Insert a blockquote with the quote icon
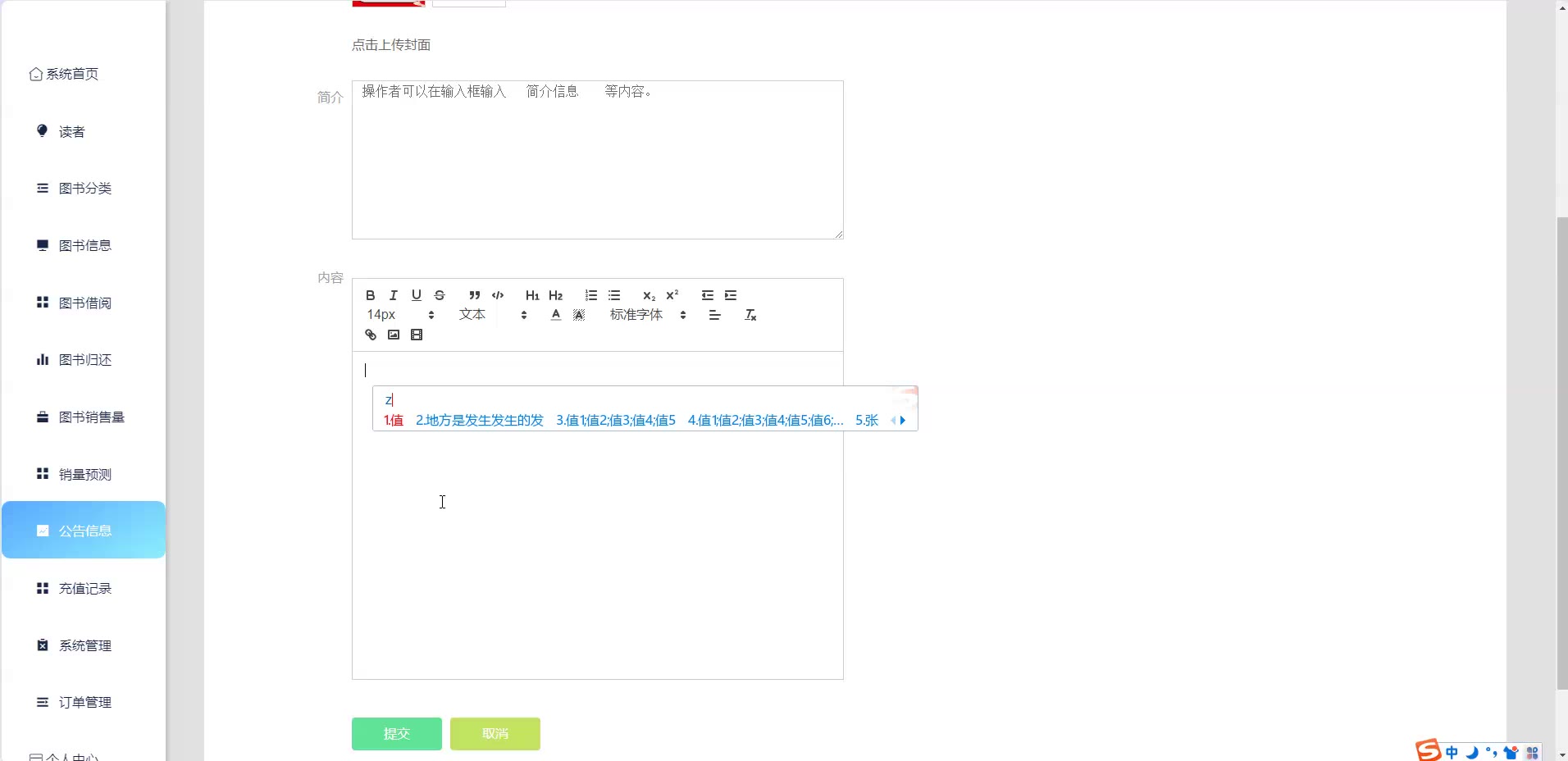The height and width of the screenshot is (761, 1568). click(475, 295)
